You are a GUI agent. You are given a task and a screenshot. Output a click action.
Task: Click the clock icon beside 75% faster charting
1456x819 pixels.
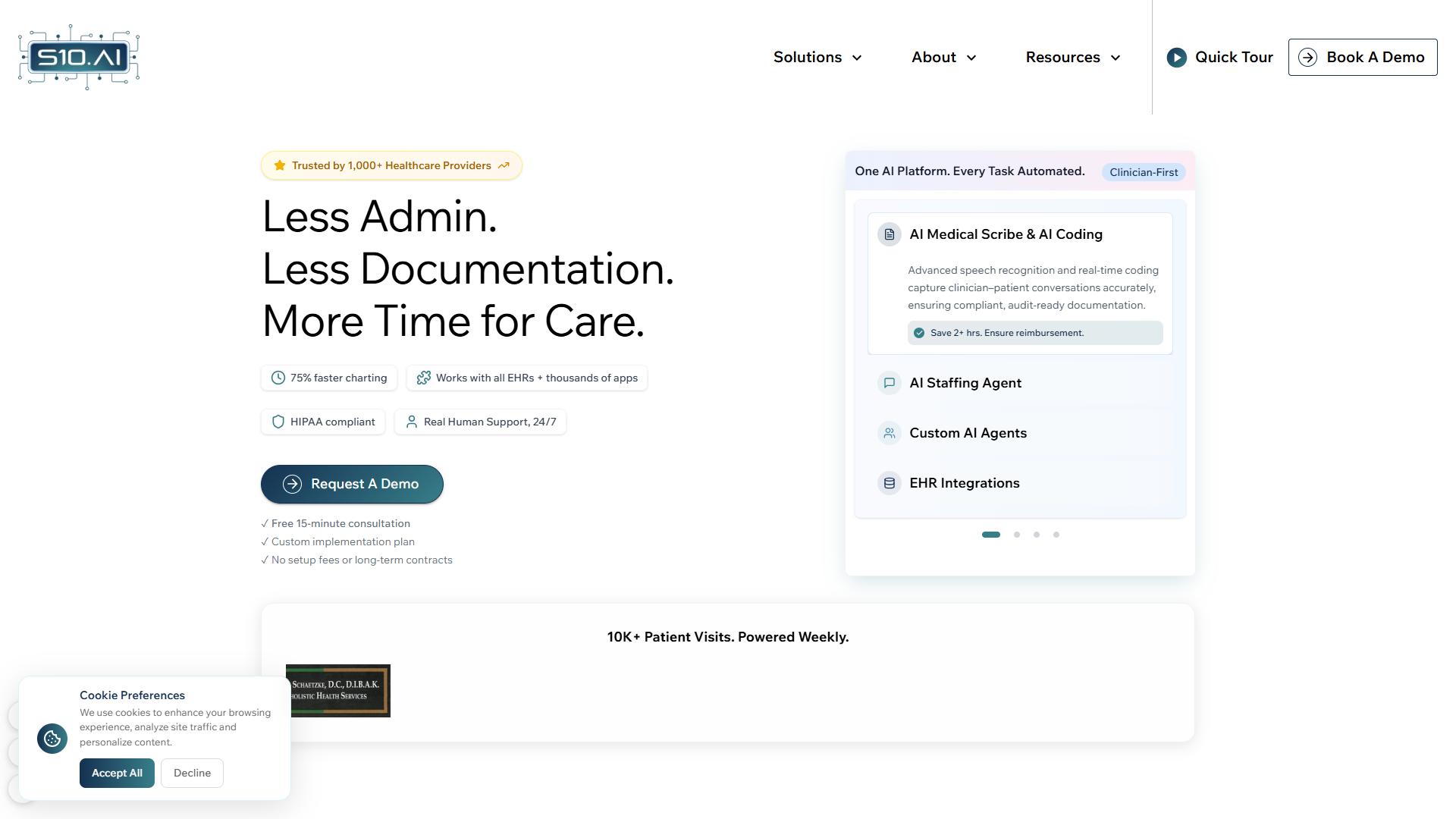pos(278,378)
